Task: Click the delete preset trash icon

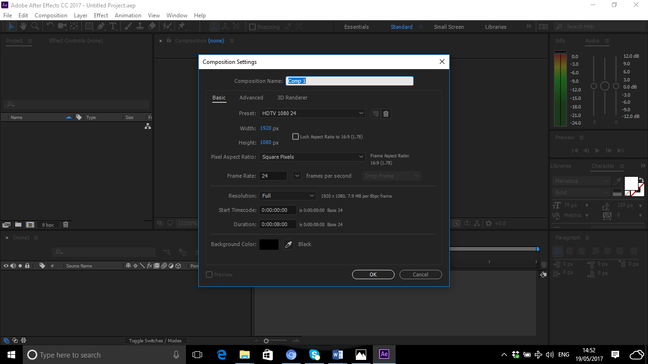Action: pyautogui.click(x=386, y=114)
